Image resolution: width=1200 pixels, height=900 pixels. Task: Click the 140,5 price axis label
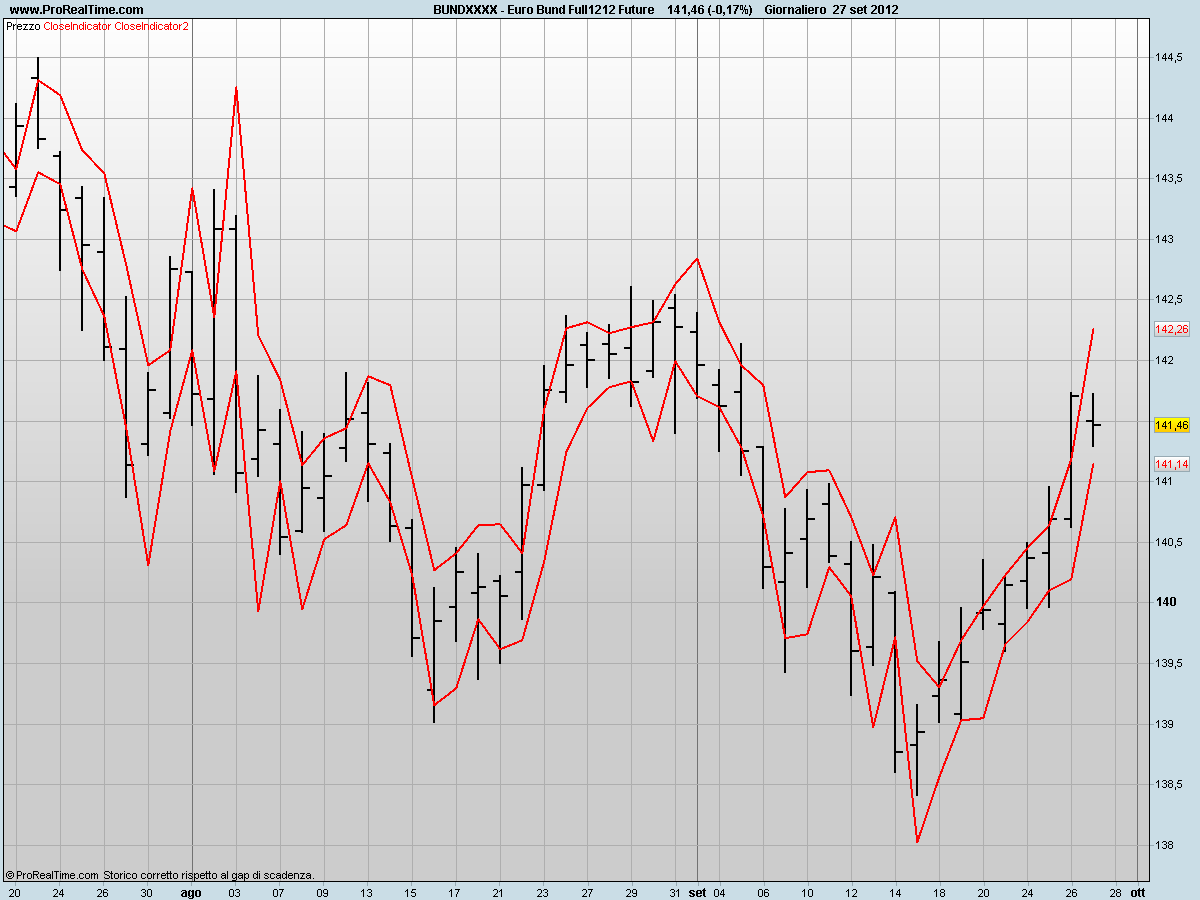click(1170, 541)
